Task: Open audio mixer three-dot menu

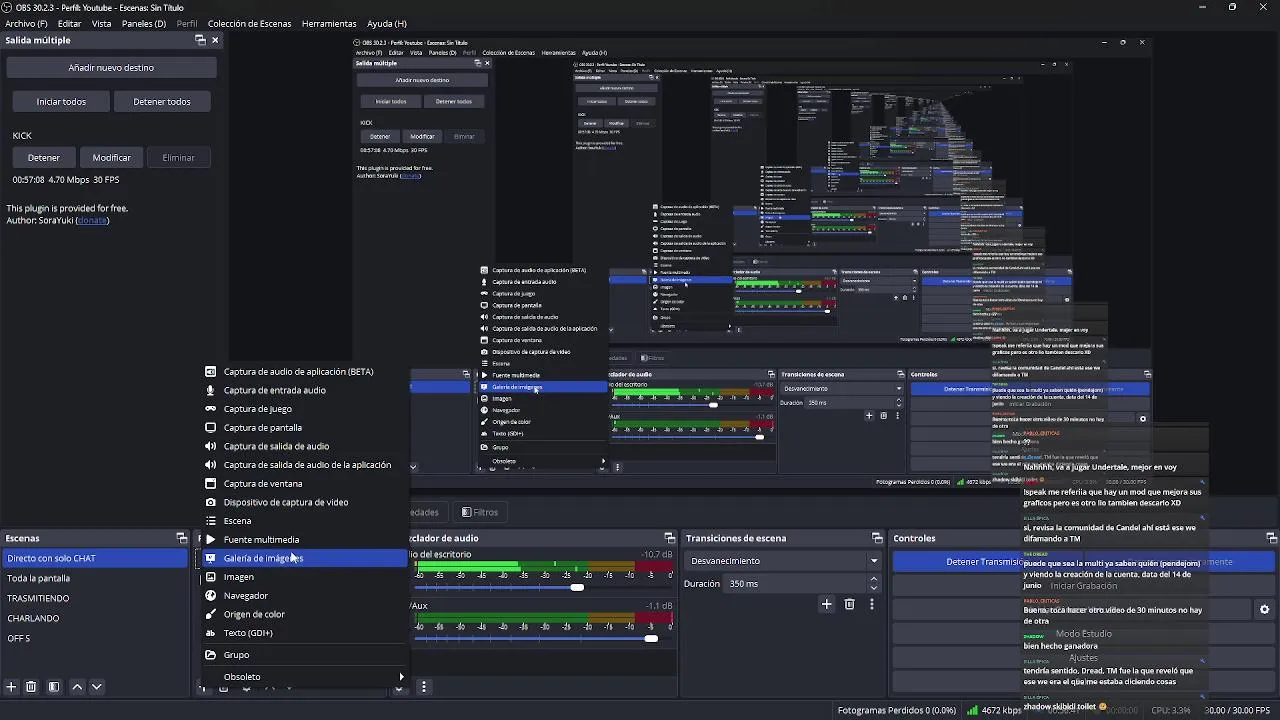Action: 424,687
